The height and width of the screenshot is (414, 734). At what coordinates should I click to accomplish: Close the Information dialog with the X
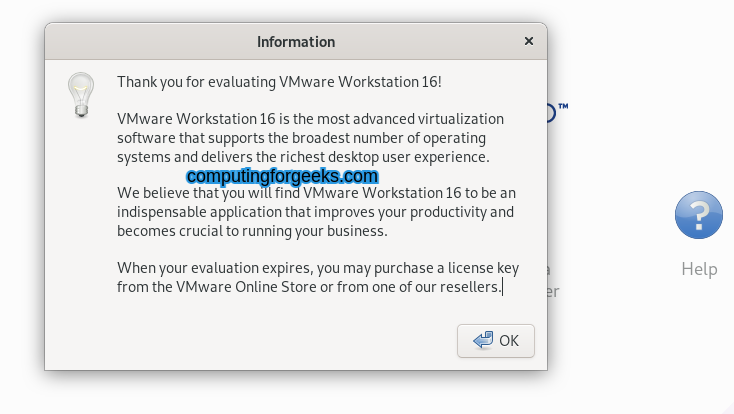coord(529,42)
